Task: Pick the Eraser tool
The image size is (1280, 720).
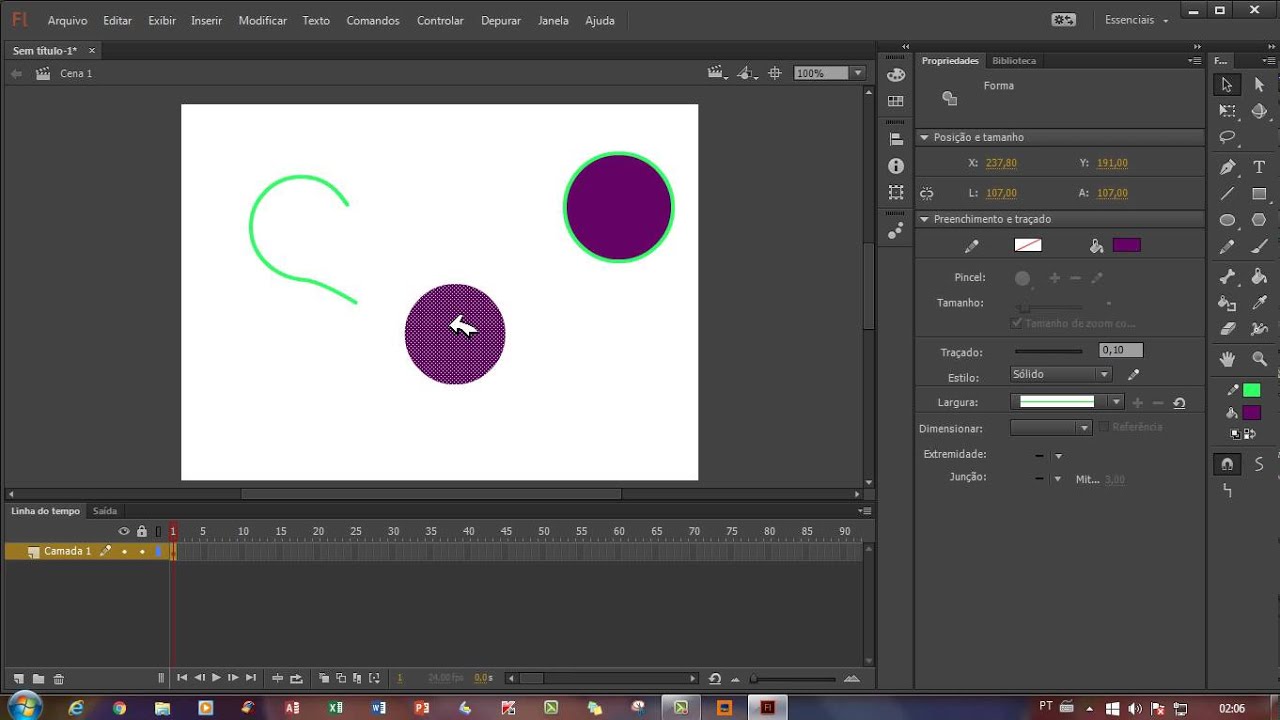Action: tap(1227, 329)
